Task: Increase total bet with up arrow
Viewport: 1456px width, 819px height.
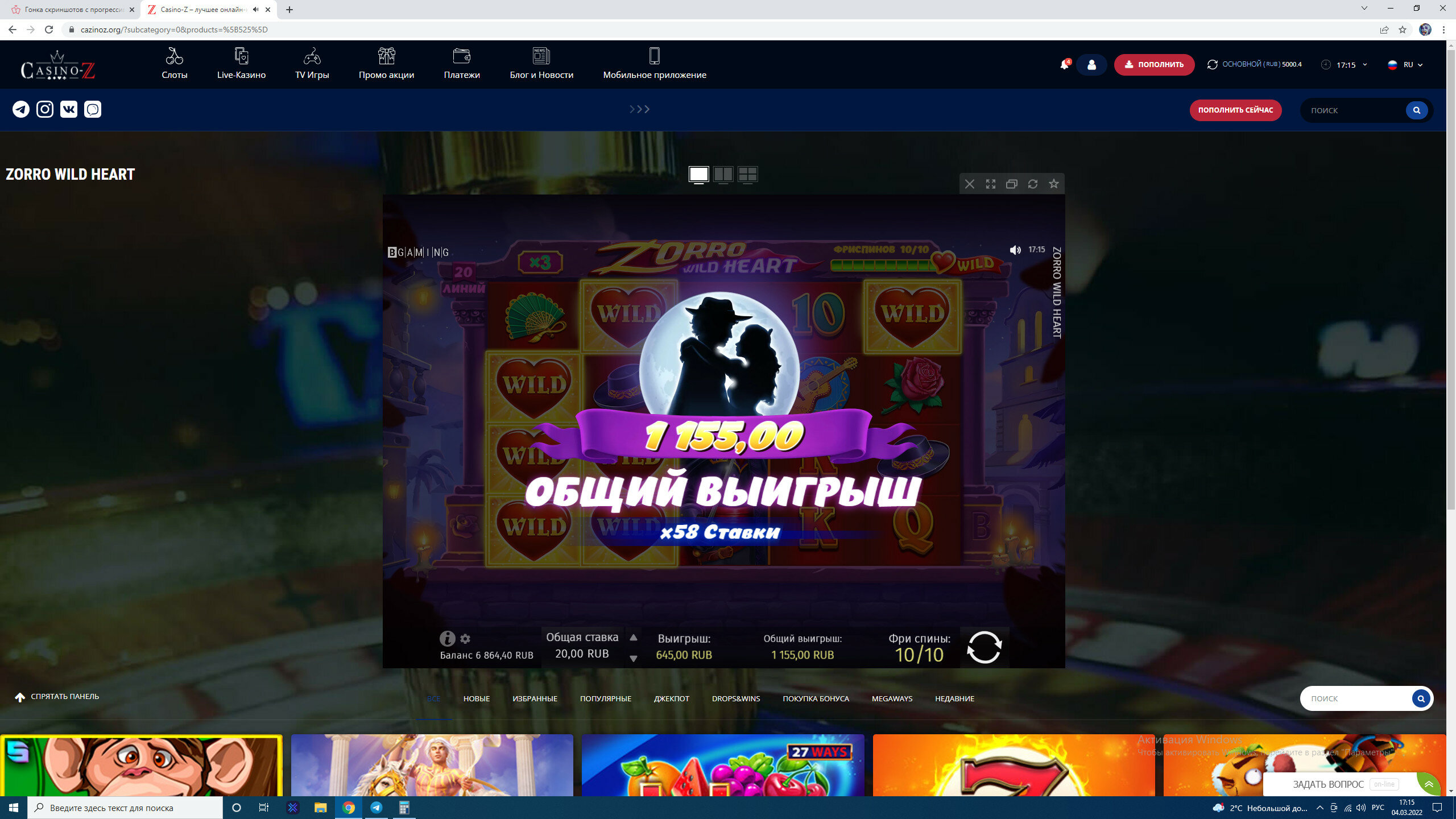Action: [x=633, y=638]
